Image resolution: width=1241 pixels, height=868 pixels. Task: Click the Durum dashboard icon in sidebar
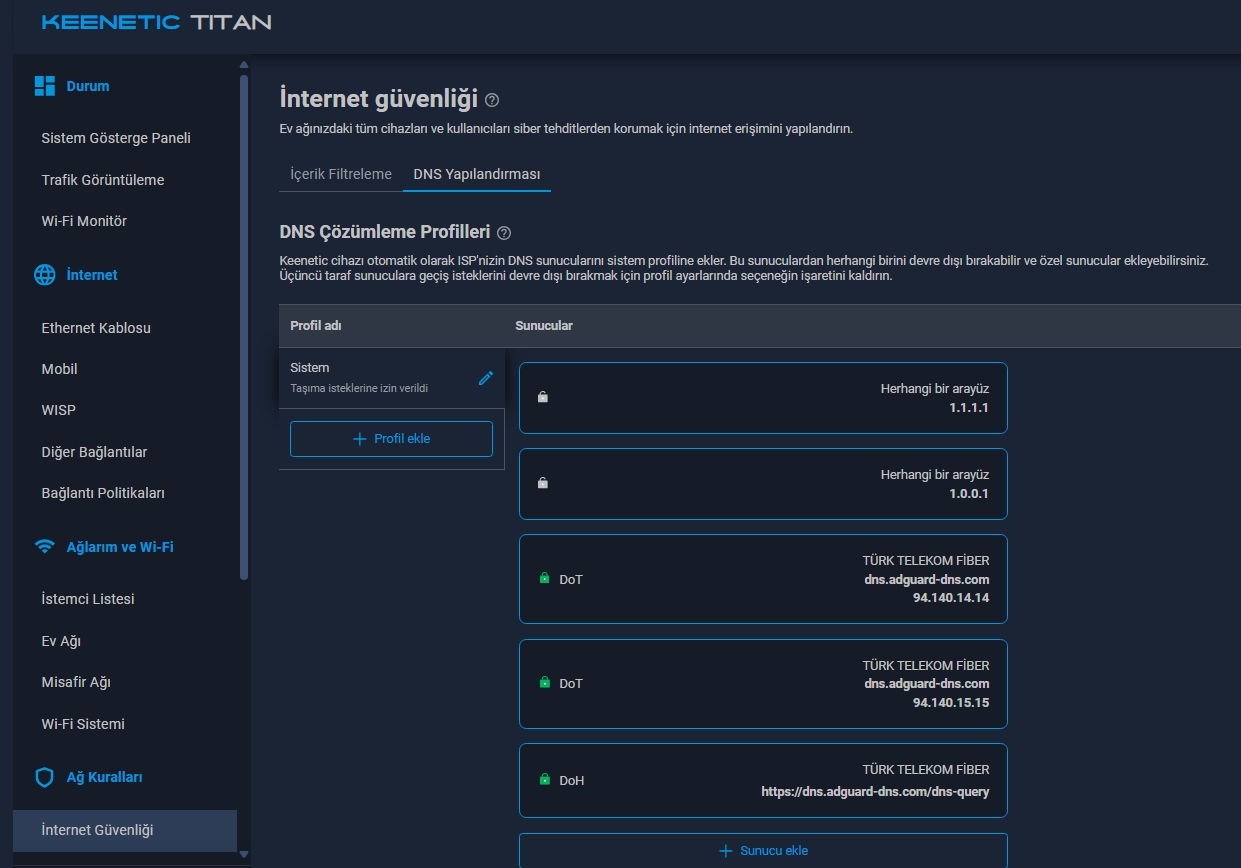coord(44,86)
